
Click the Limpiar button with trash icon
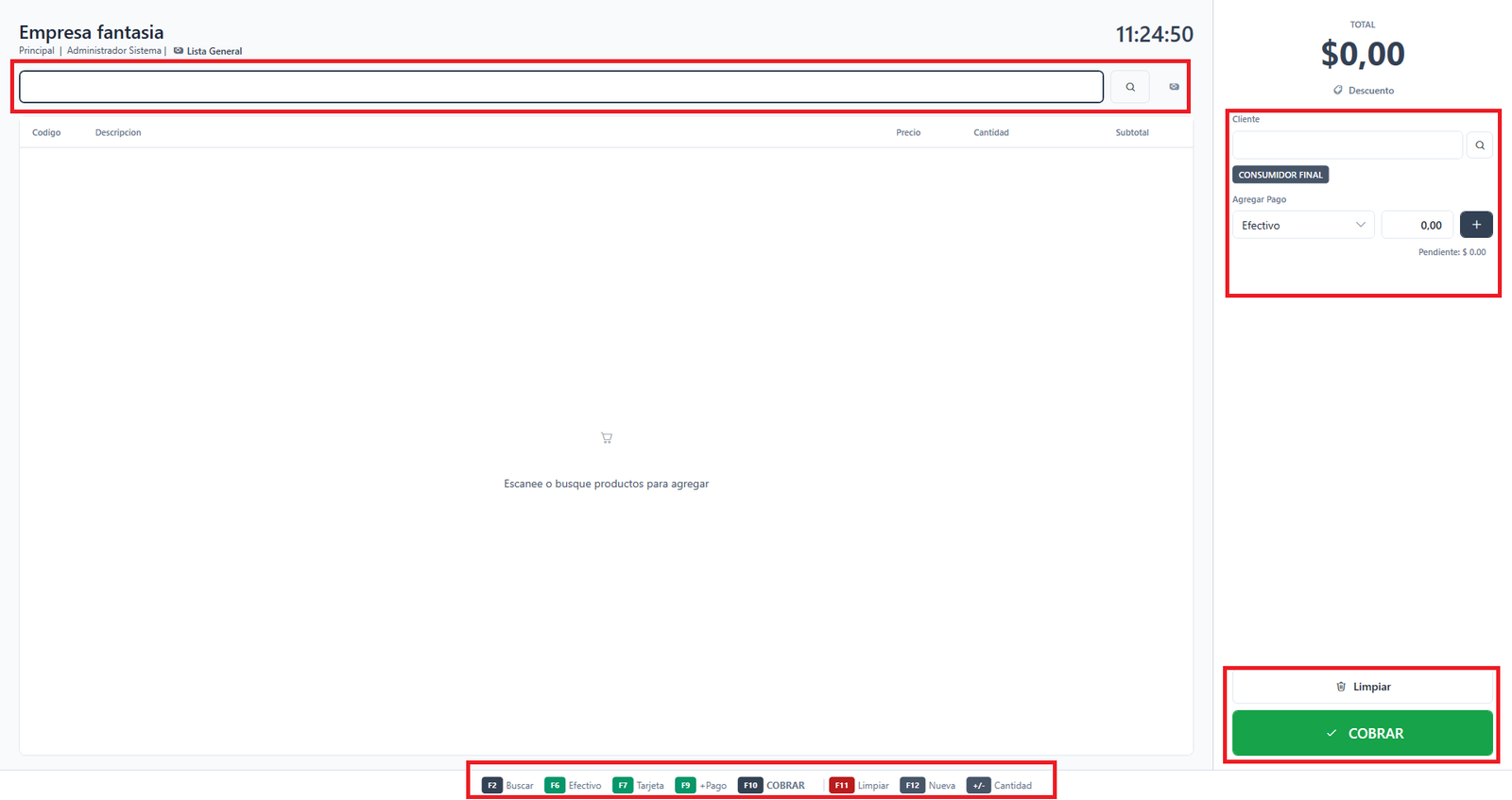[x=1363, y=687]
